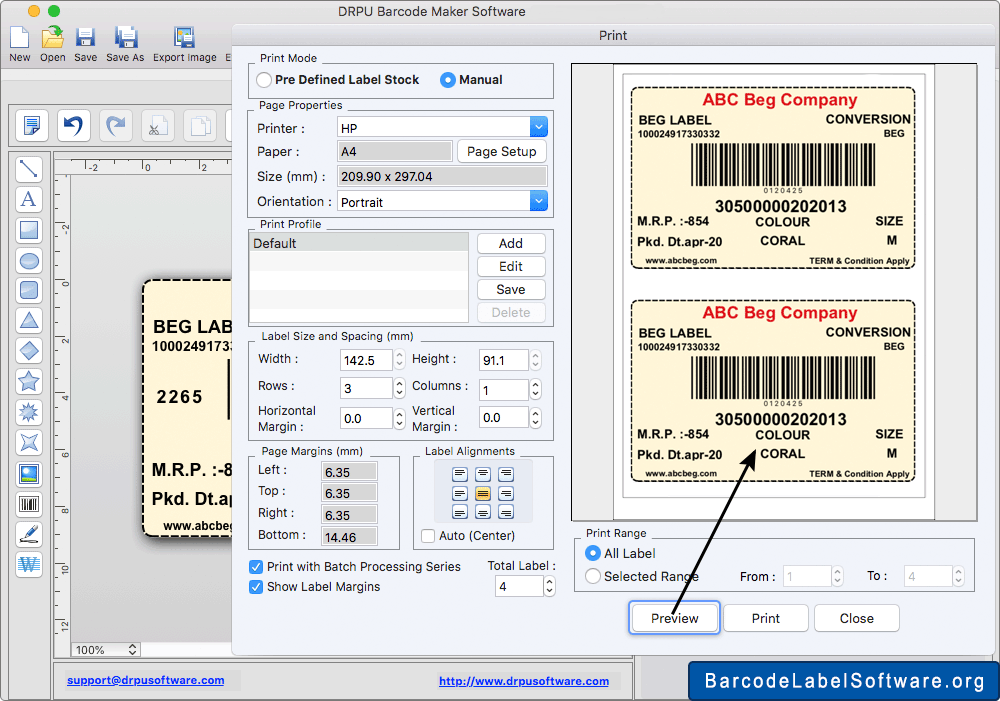Select the Text tool from the drawing toolbar
Viewport: 1000px width, 701px height.
click(x=28, y=199)
